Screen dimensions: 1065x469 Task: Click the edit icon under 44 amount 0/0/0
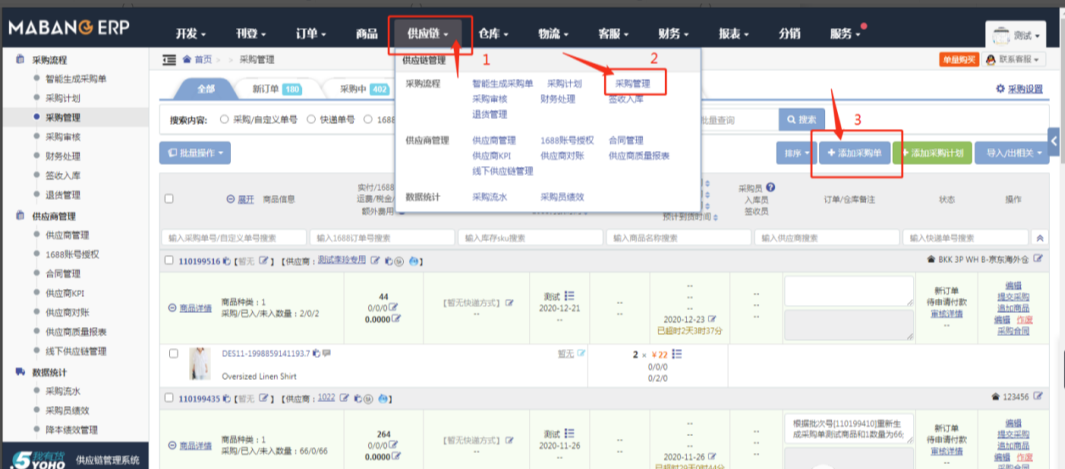click(x=392, y=308)
